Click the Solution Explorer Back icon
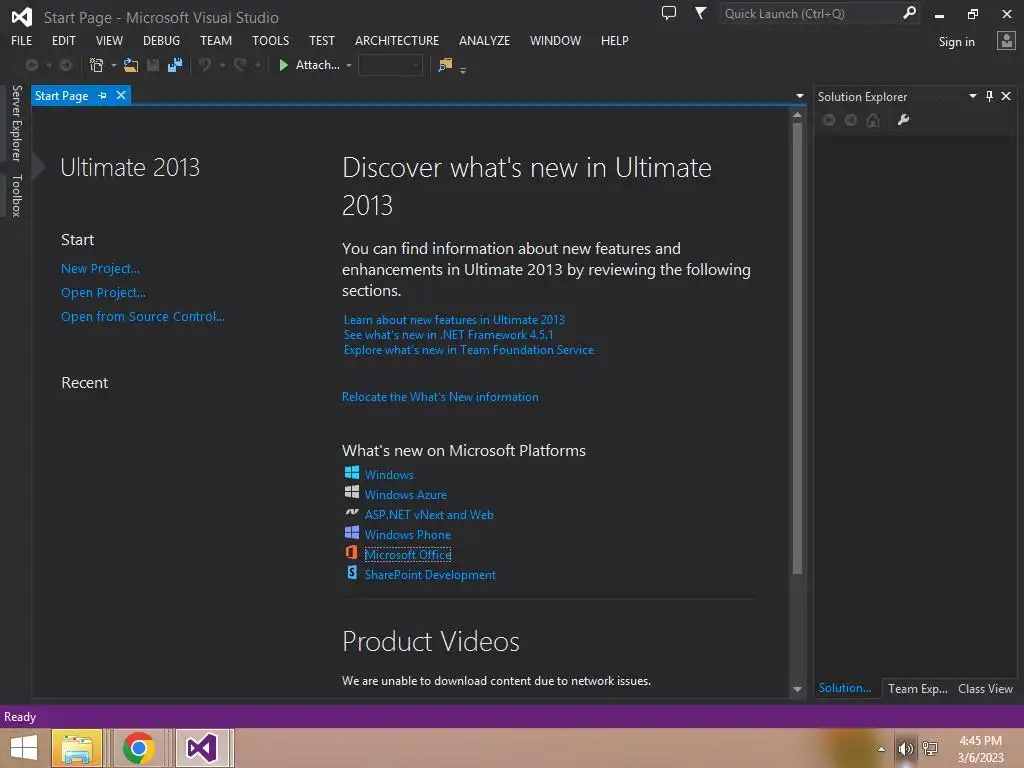Screen dimensions: 1024x768 pos(829,120)
